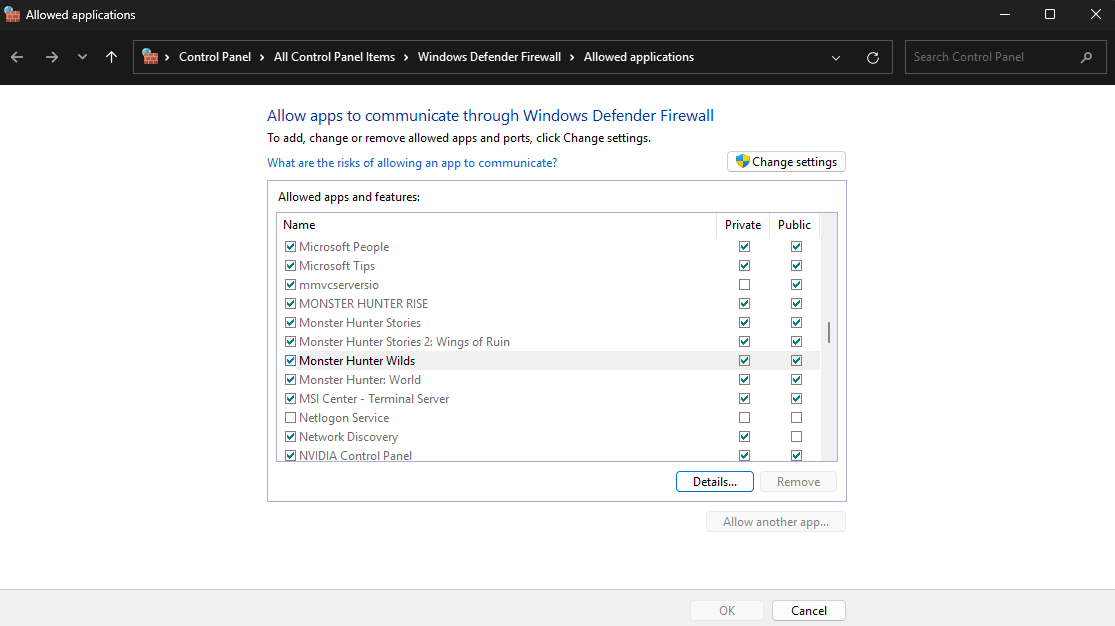
Task: Toggle the Private checkbox for mmvcserversio
Action: [744, 285]
